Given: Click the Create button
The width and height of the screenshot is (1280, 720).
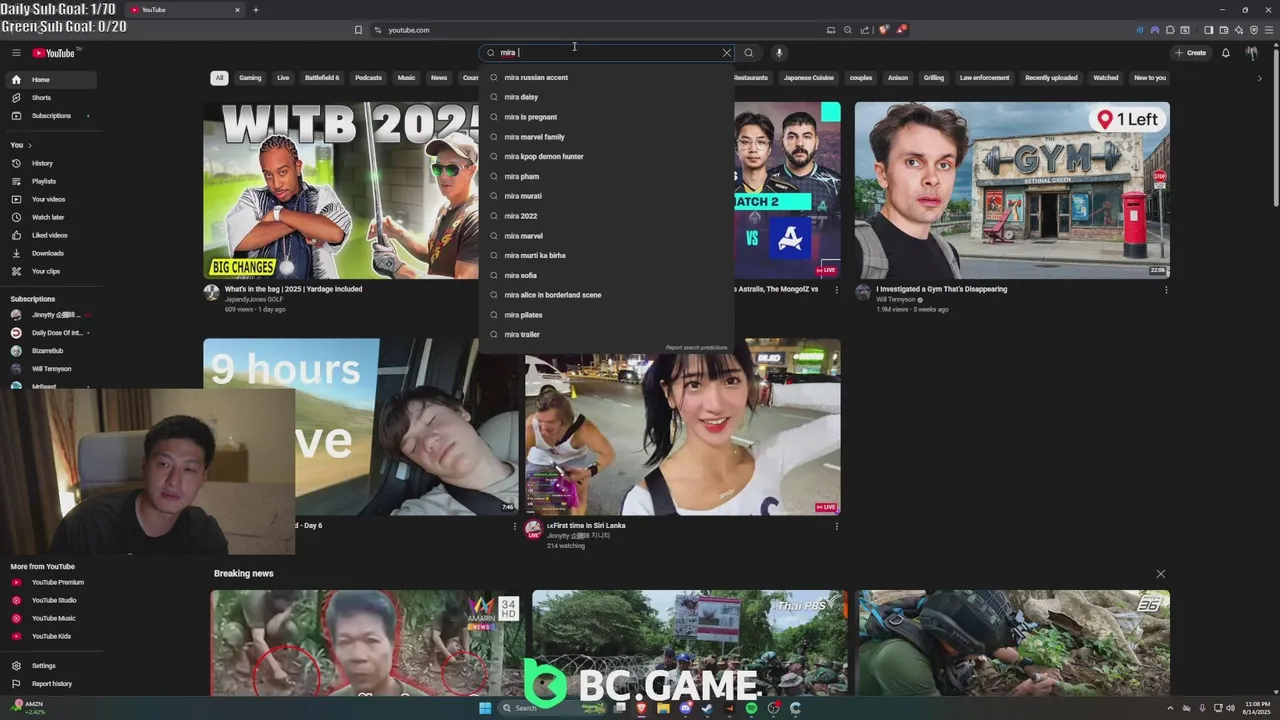Looking at the screenshot, I should point(1190,53).
